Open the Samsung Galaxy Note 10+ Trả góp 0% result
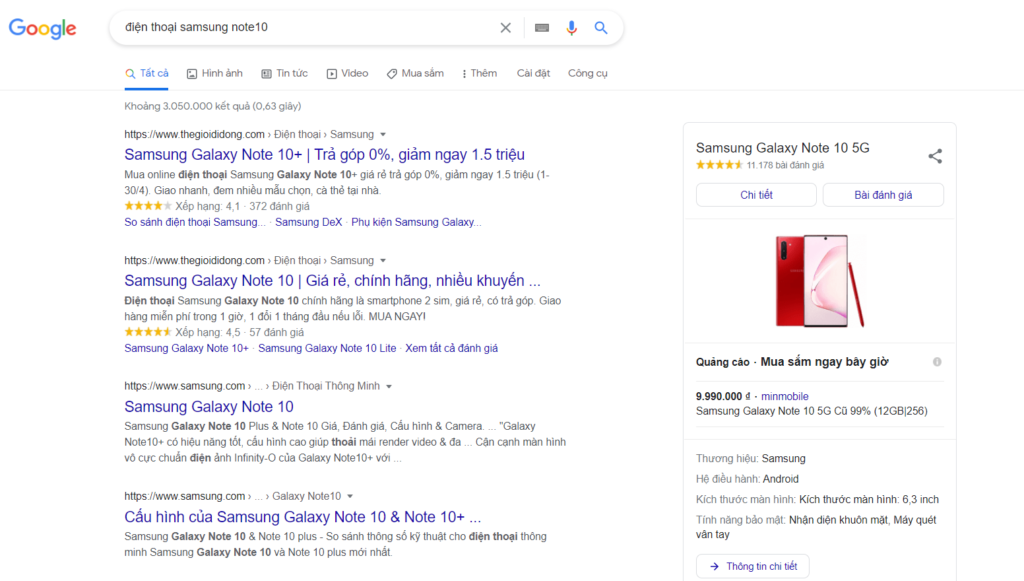The image size is (1024, 581). coord(325,155)
